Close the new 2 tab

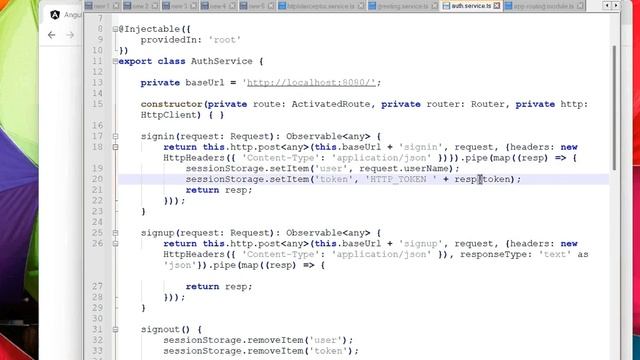click(x=155, y=6)
